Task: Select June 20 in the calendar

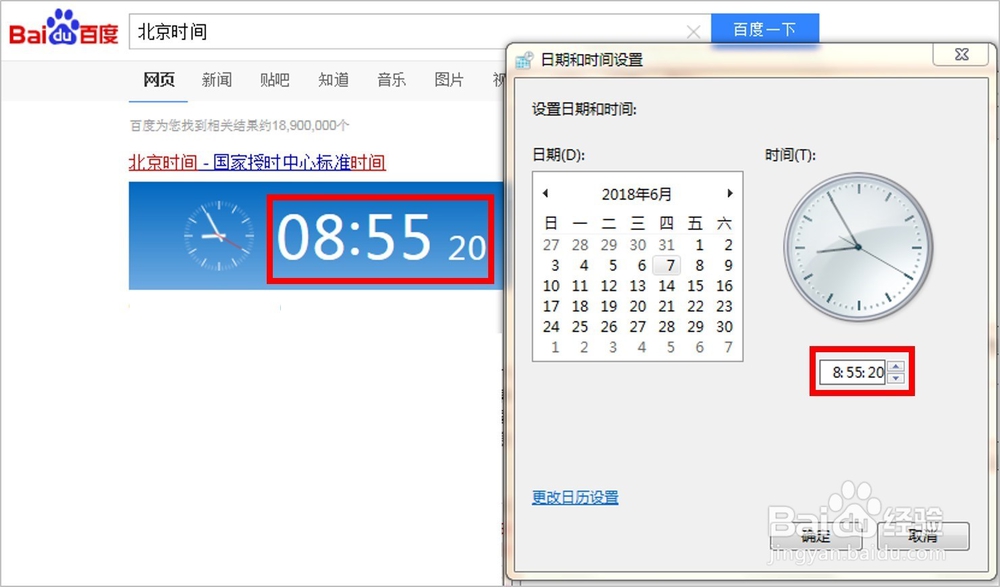Action: point(638,306)
